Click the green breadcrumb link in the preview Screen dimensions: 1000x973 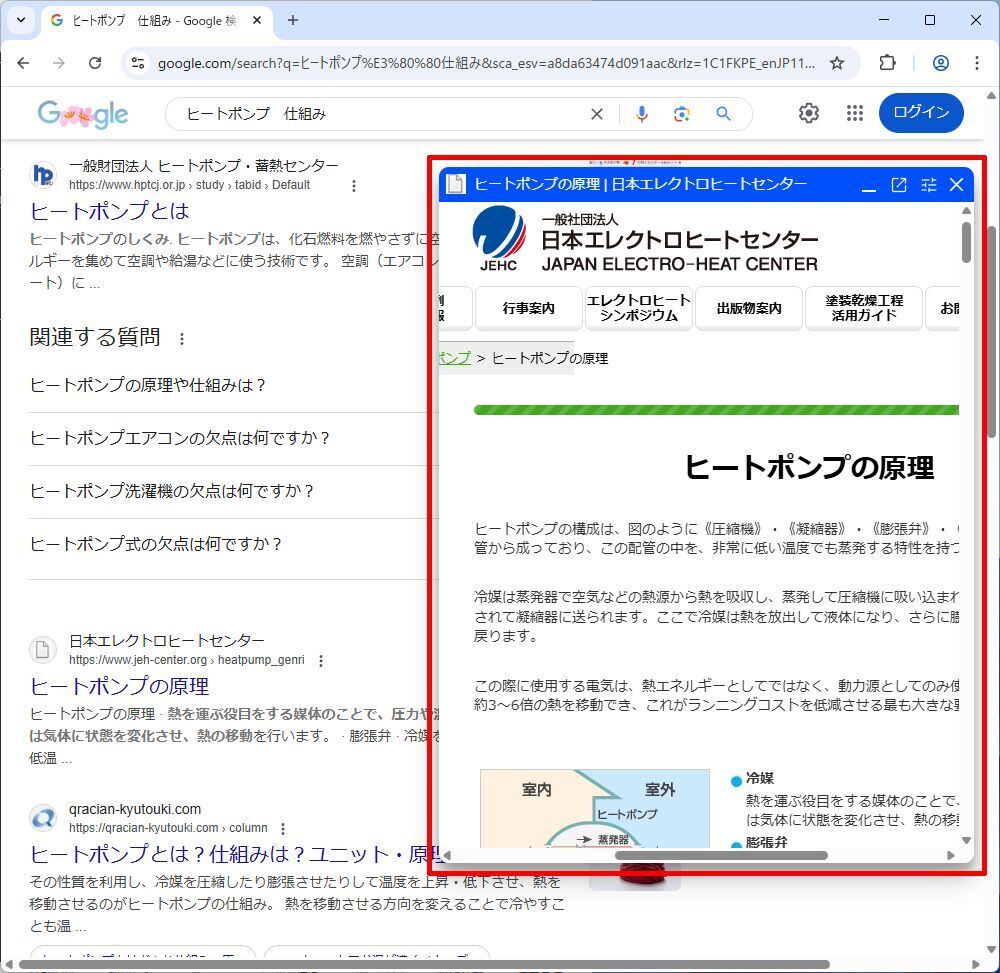point(455,358)
